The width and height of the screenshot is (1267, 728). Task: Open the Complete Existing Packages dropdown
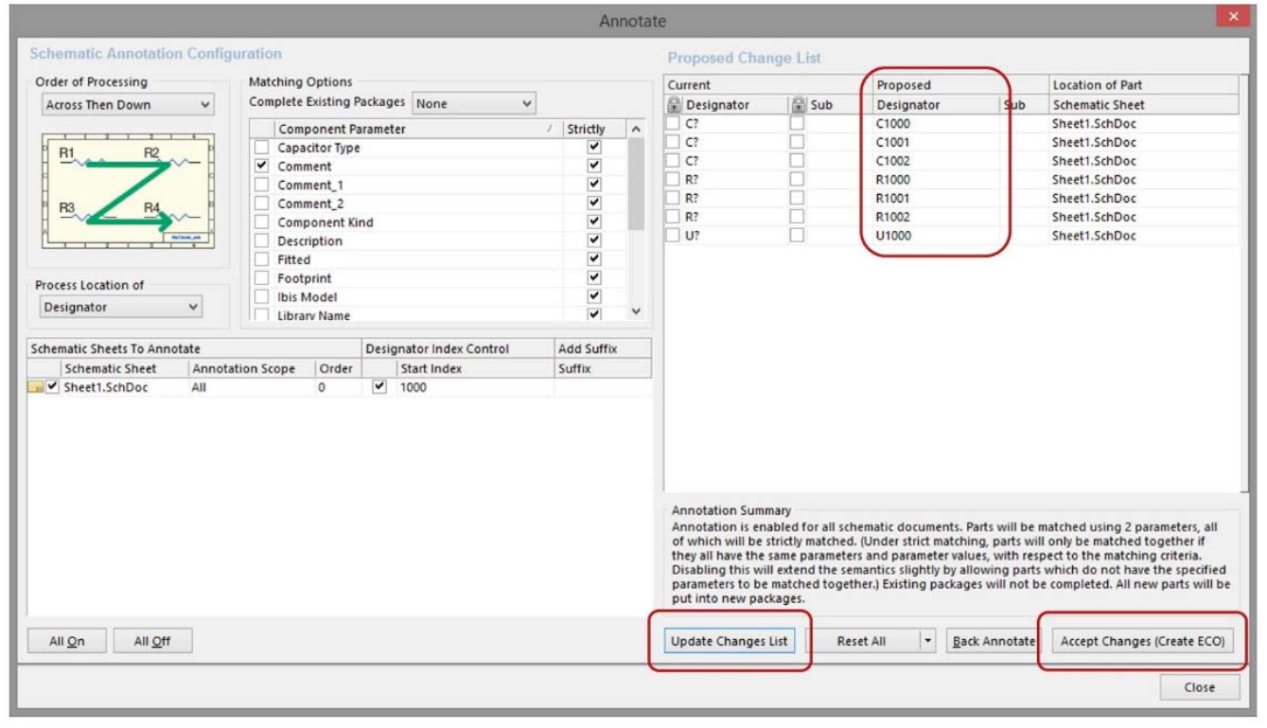[474, 104]
